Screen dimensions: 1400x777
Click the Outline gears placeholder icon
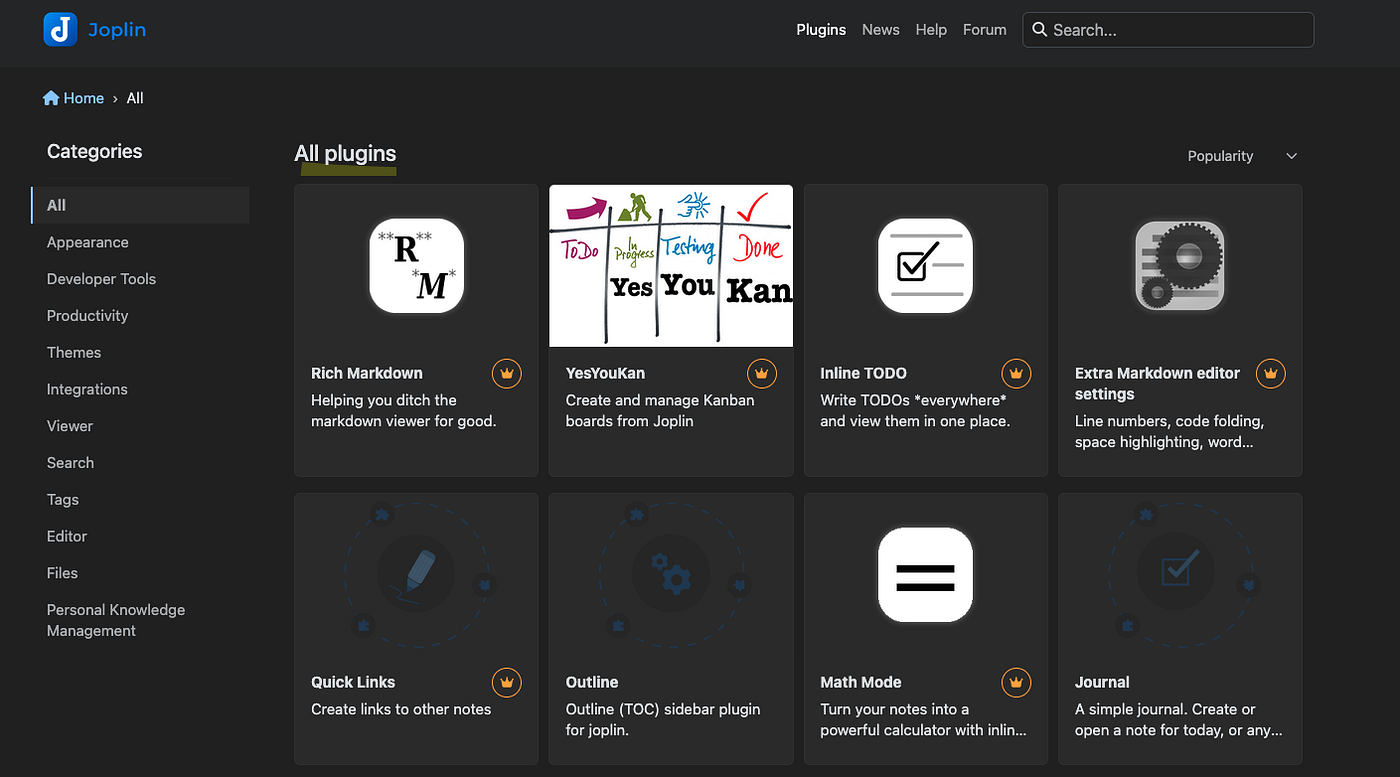671,573
